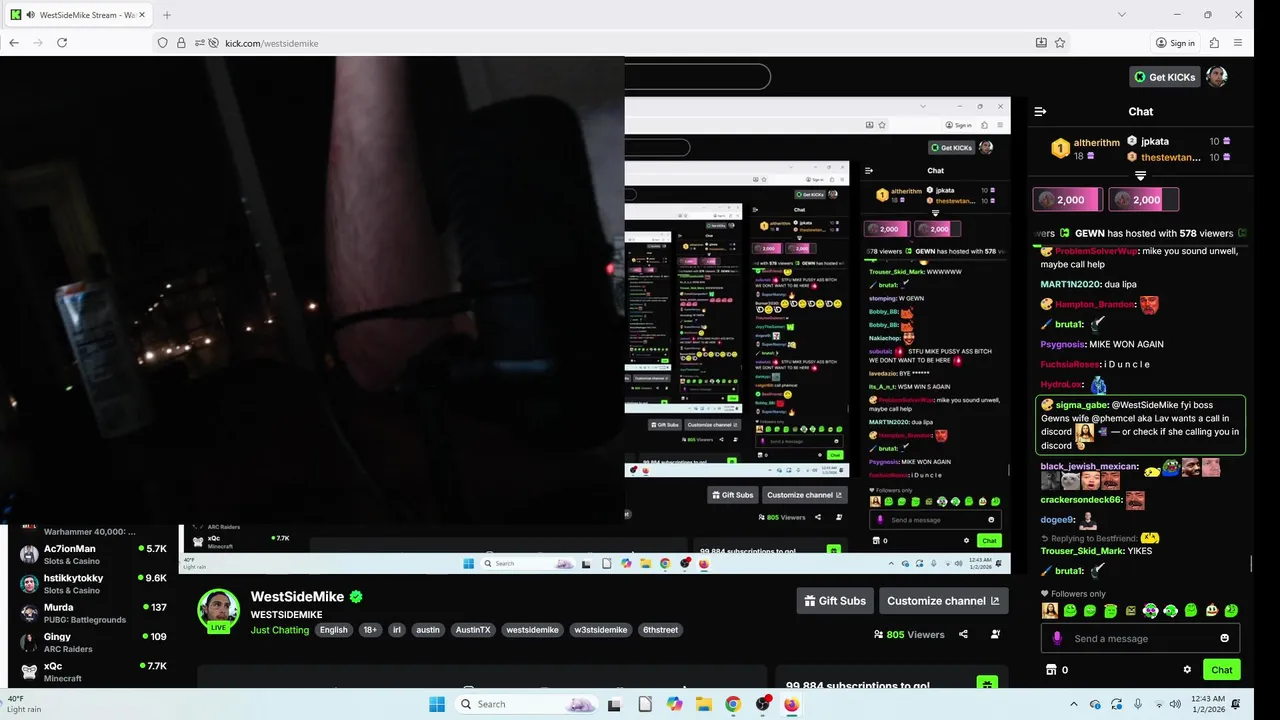This screenshot has width=1280, height=720.
Task: Open xQc channel in sidebar
Action: pyautogui.click(x=93, y=671)
